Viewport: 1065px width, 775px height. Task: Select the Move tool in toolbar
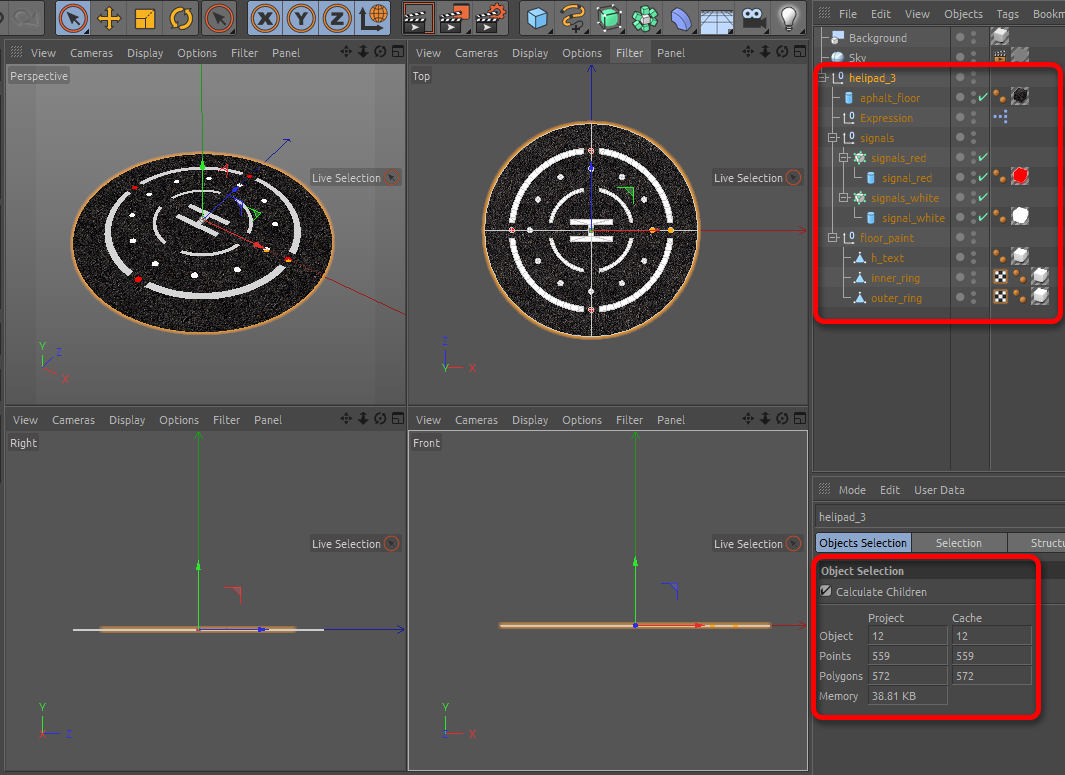109,18
